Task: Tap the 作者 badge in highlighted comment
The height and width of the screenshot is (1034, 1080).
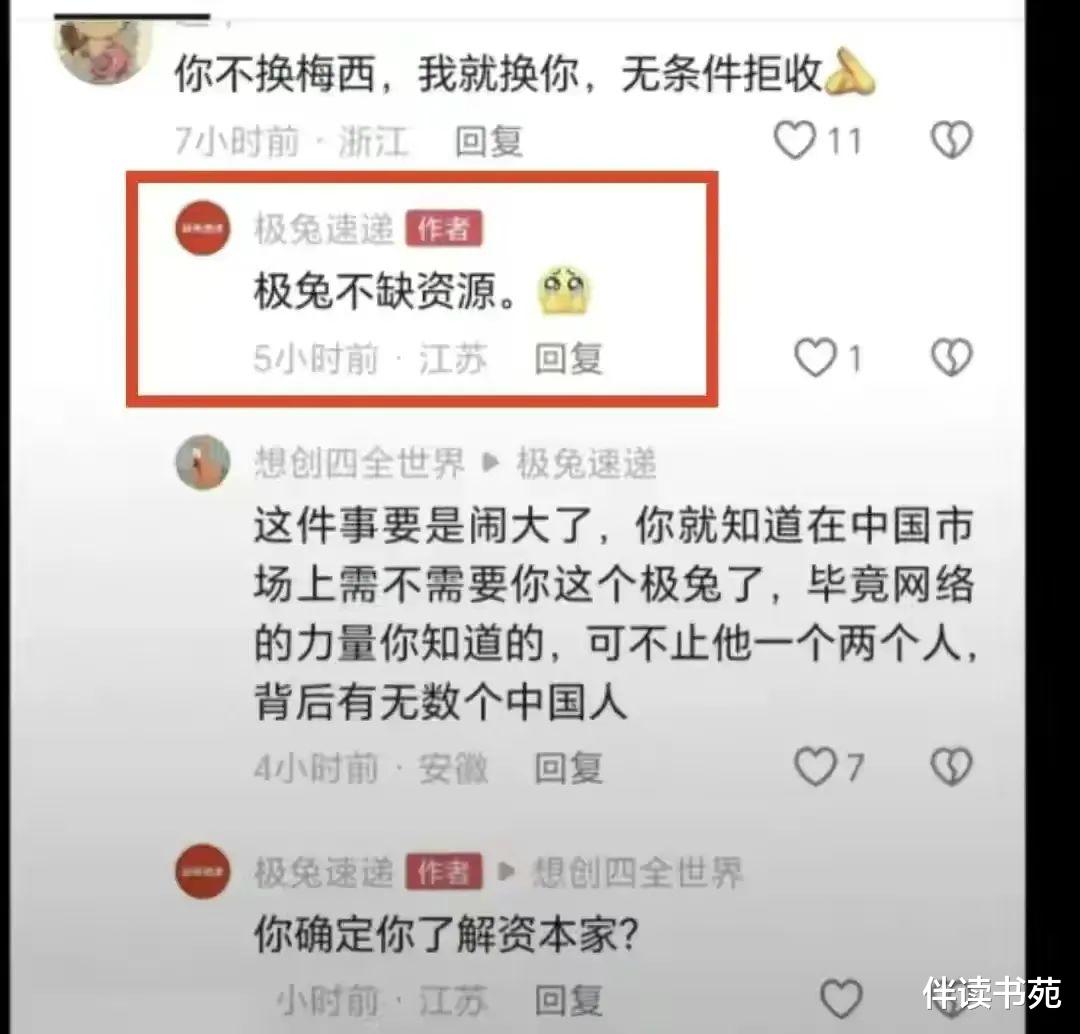Action: 444,229
